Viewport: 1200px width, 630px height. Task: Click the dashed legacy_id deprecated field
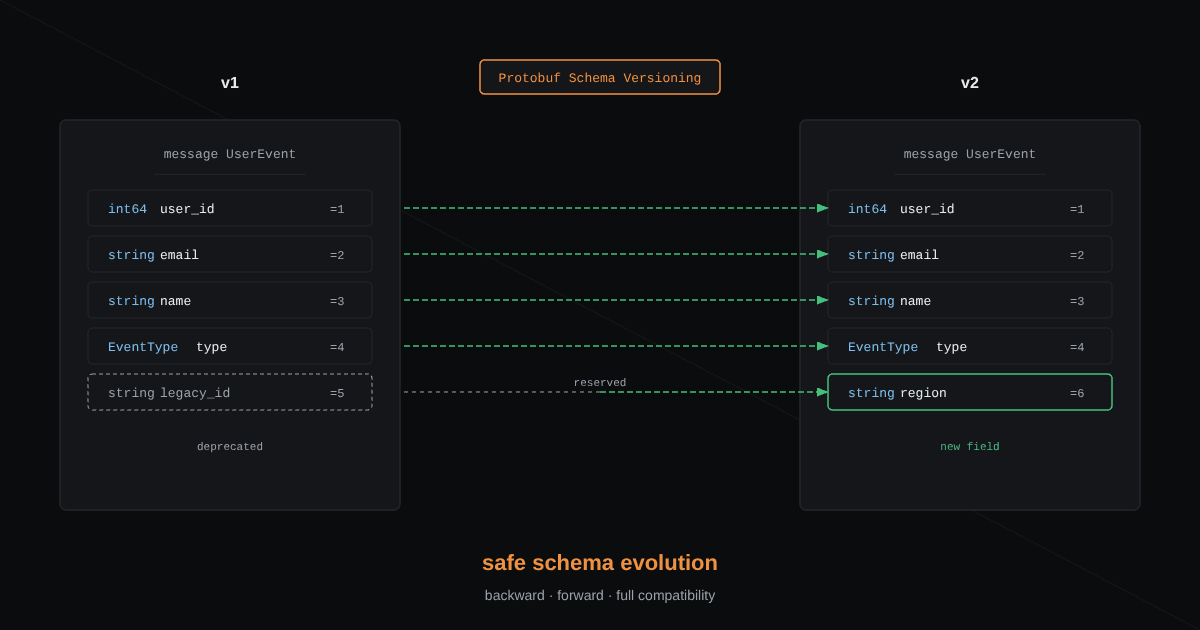[230, 392]
